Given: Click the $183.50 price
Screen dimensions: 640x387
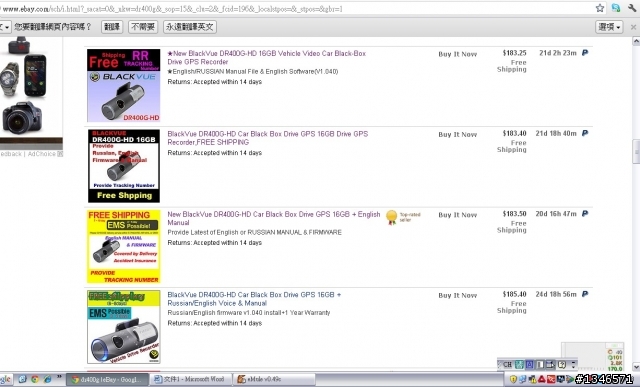Looking at the screenshot, I should tap(514, 214).
